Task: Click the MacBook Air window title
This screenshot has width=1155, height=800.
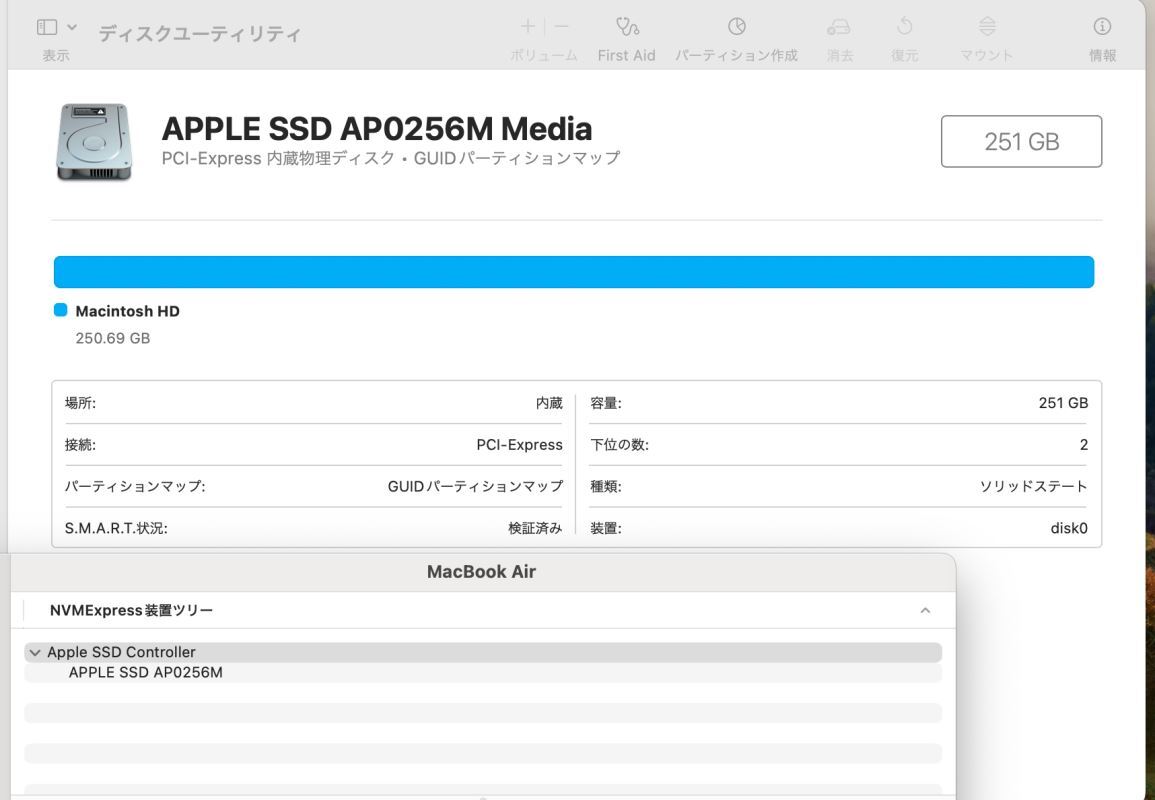Action: (x=481, y=572)
